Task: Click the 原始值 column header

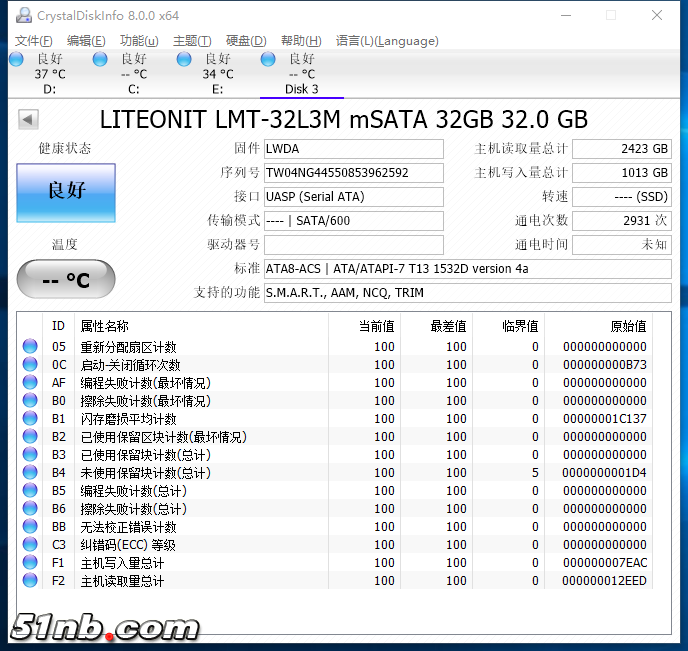Action: click(x=628, y=326)
